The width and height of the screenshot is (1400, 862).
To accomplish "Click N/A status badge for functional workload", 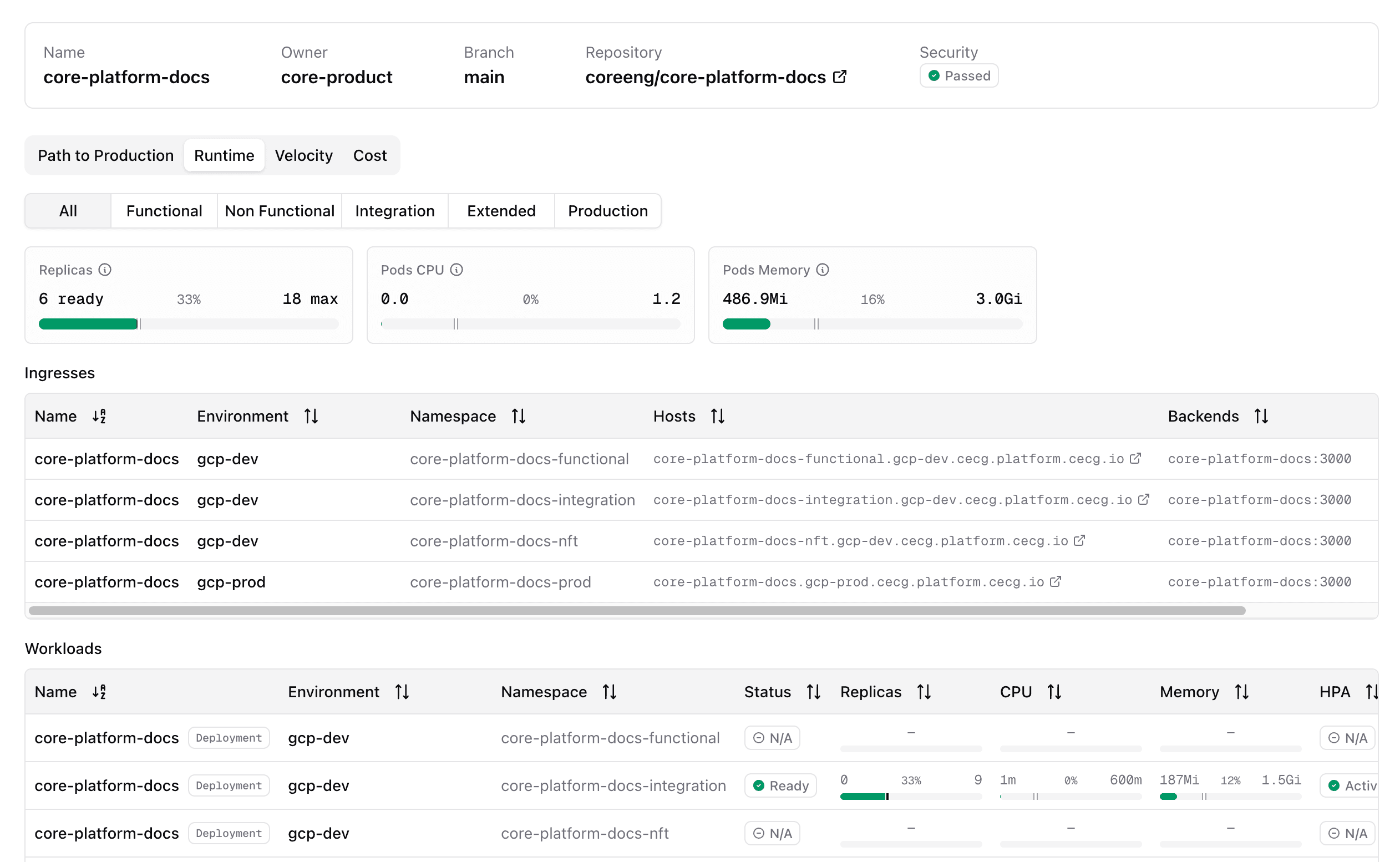I will [x=773, y=738].
